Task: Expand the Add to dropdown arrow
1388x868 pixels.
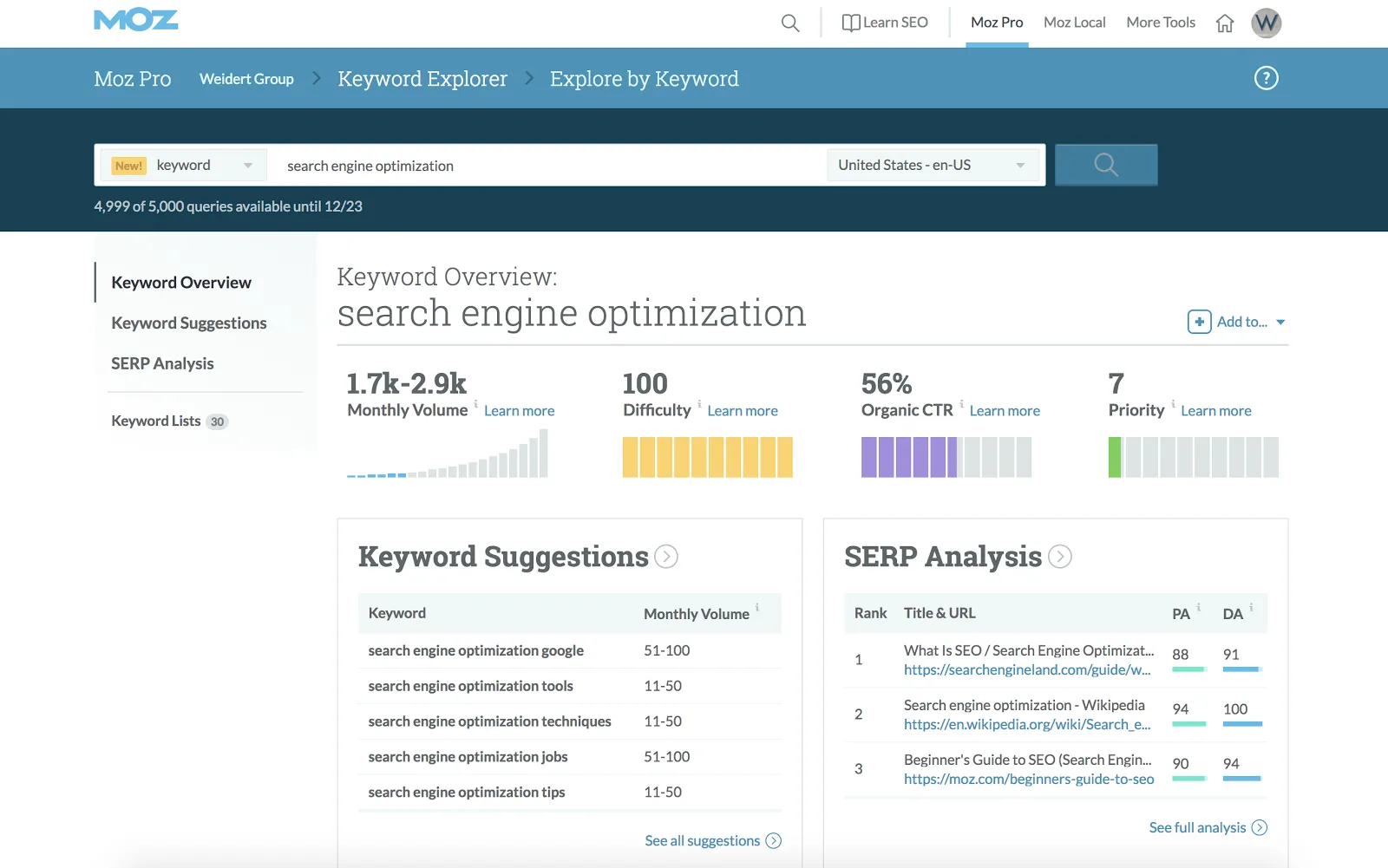Action: (1280, 323)
